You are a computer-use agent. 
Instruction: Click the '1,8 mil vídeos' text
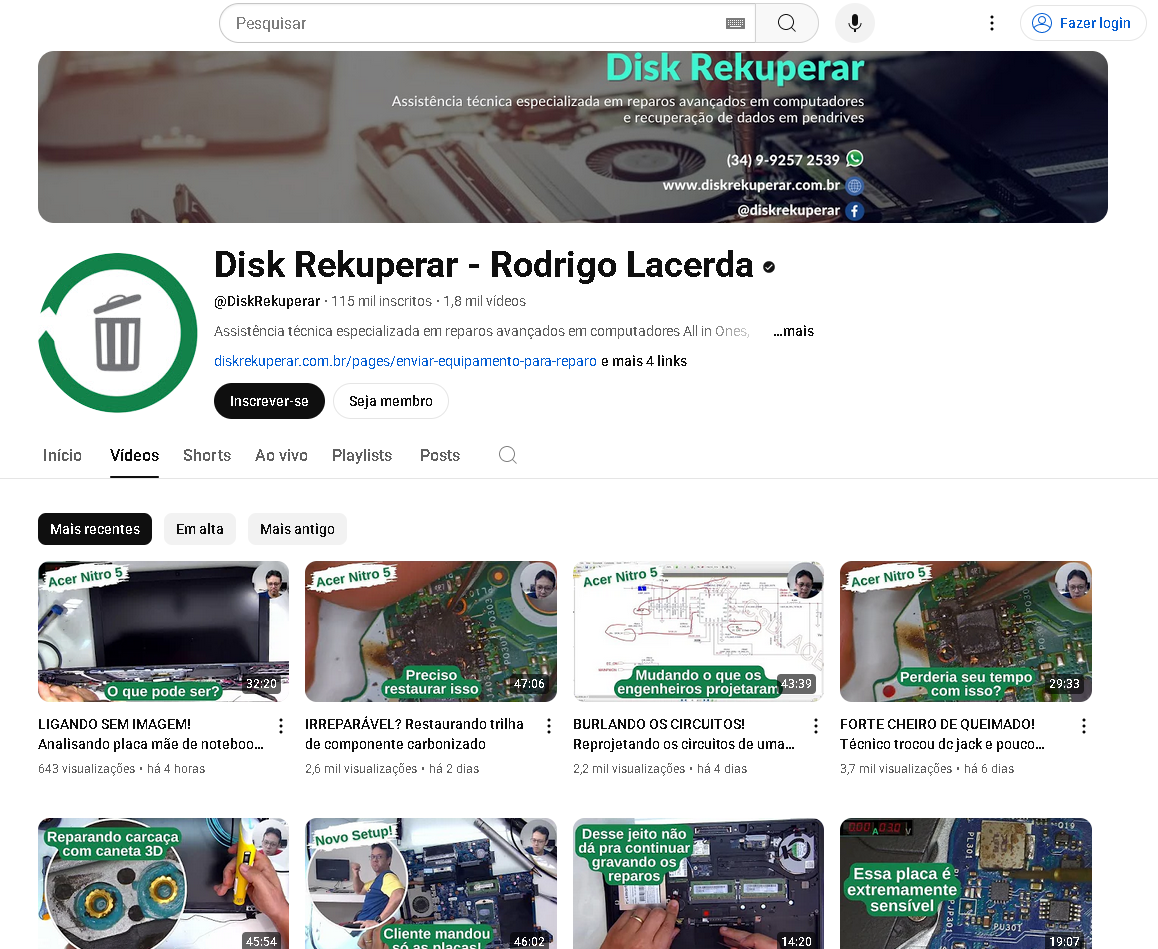click(x=484, y=301)
